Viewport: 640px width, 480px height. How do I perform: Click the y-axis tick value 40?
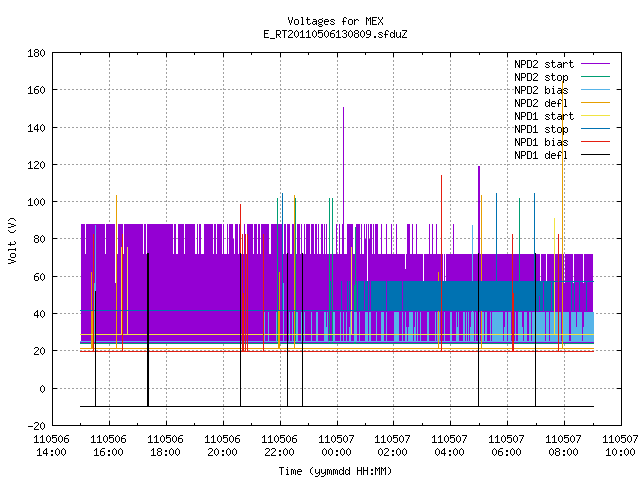[x=39, y=314]
